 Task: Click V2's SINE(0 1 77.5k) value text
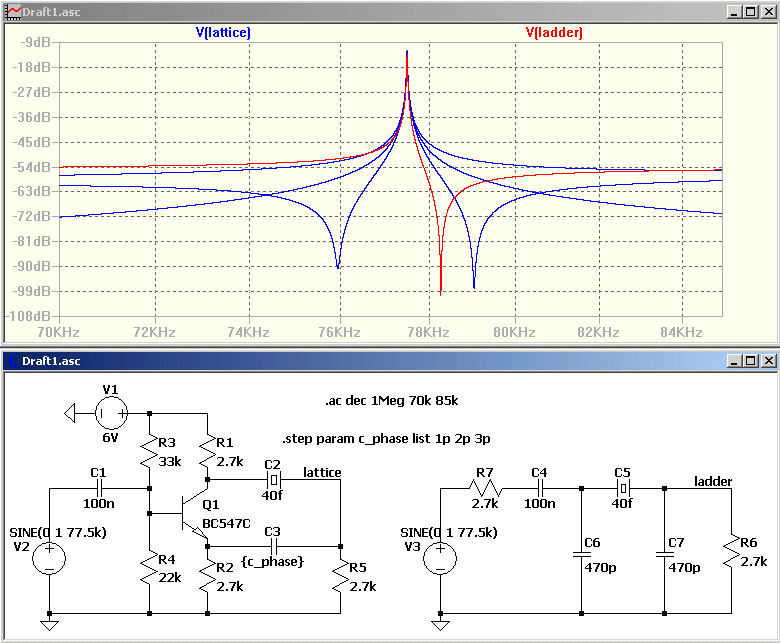pos(58,533)
